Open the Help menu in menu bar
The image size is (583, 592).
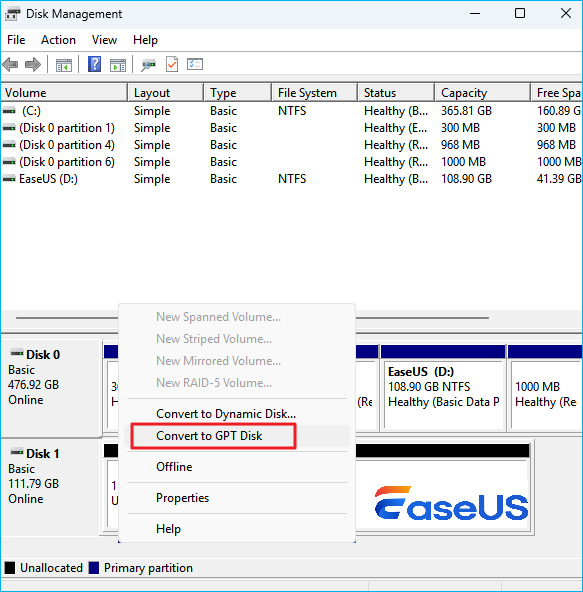(145, 40)
